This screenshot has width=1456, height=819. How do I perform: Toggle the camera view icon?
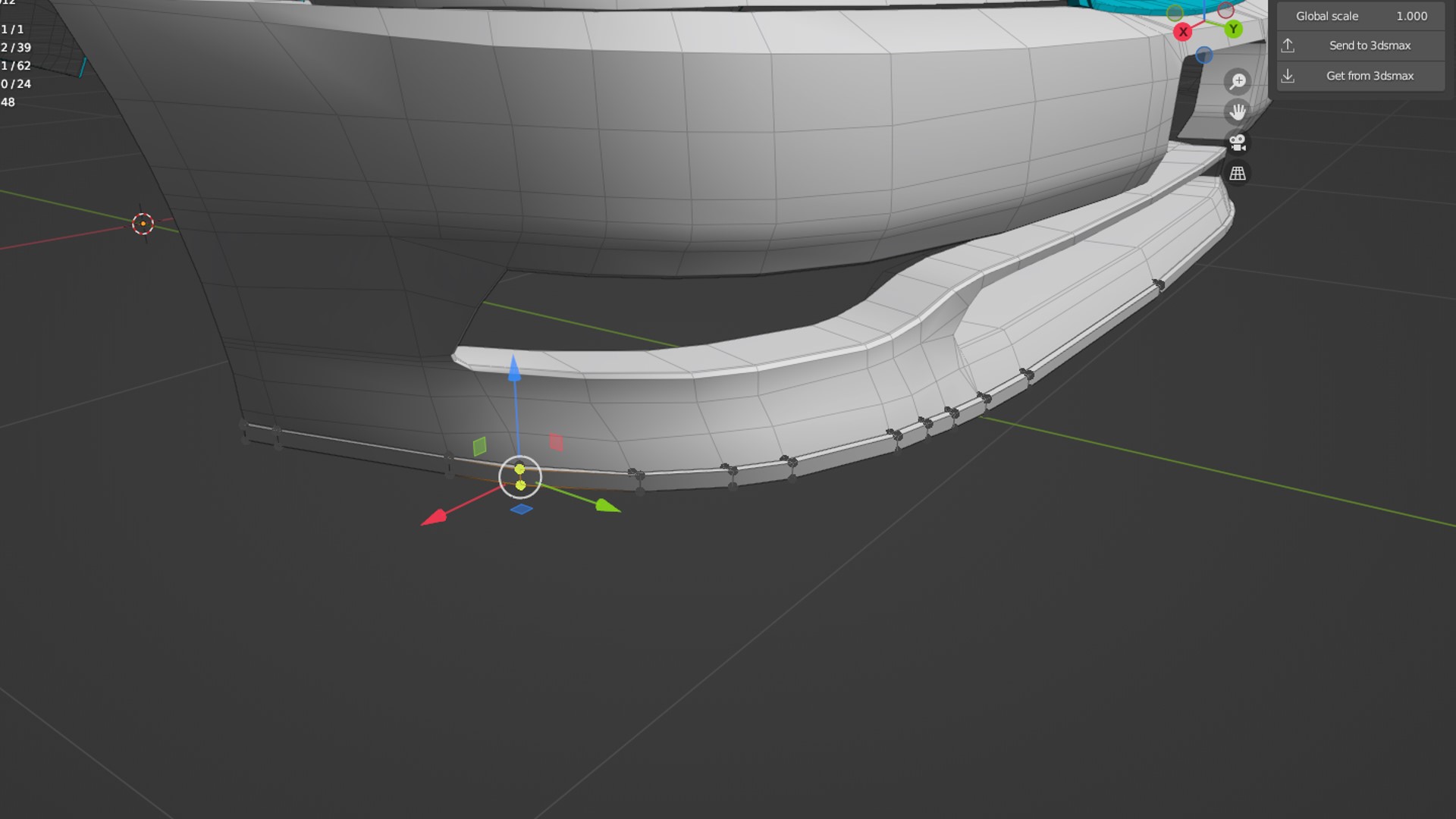pyautogui.click(x=1238, y=143)
